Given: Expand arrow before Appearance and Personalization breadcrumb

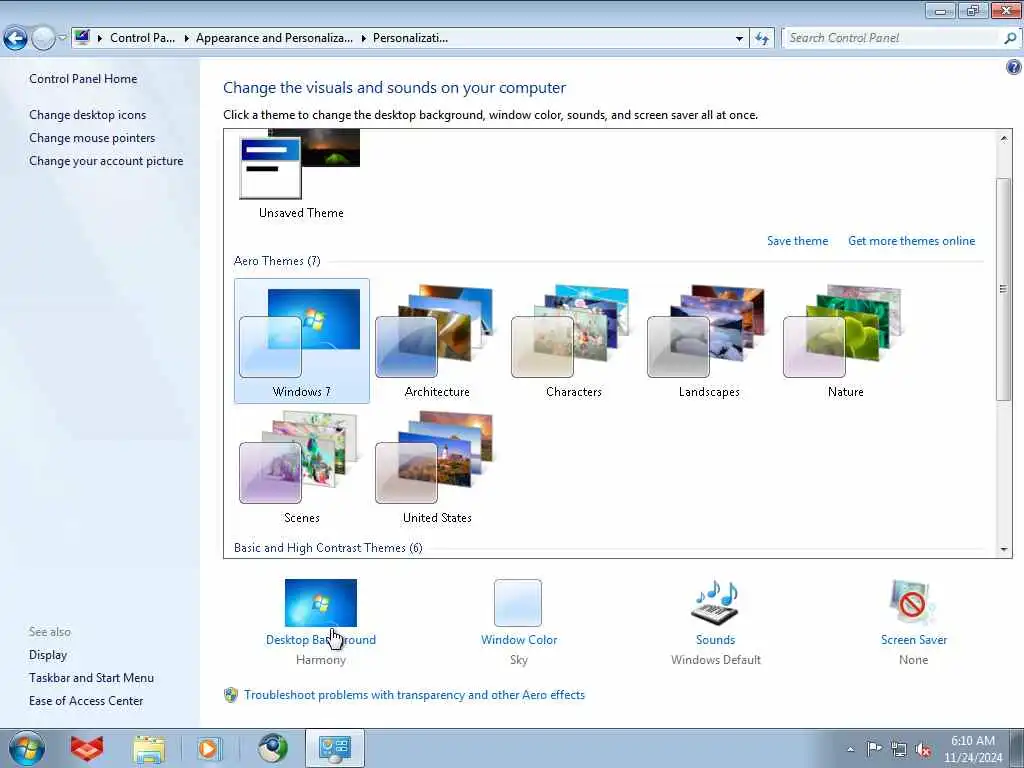Looking at the screenshot, I should pyautogui.click(x=186, y=39).
